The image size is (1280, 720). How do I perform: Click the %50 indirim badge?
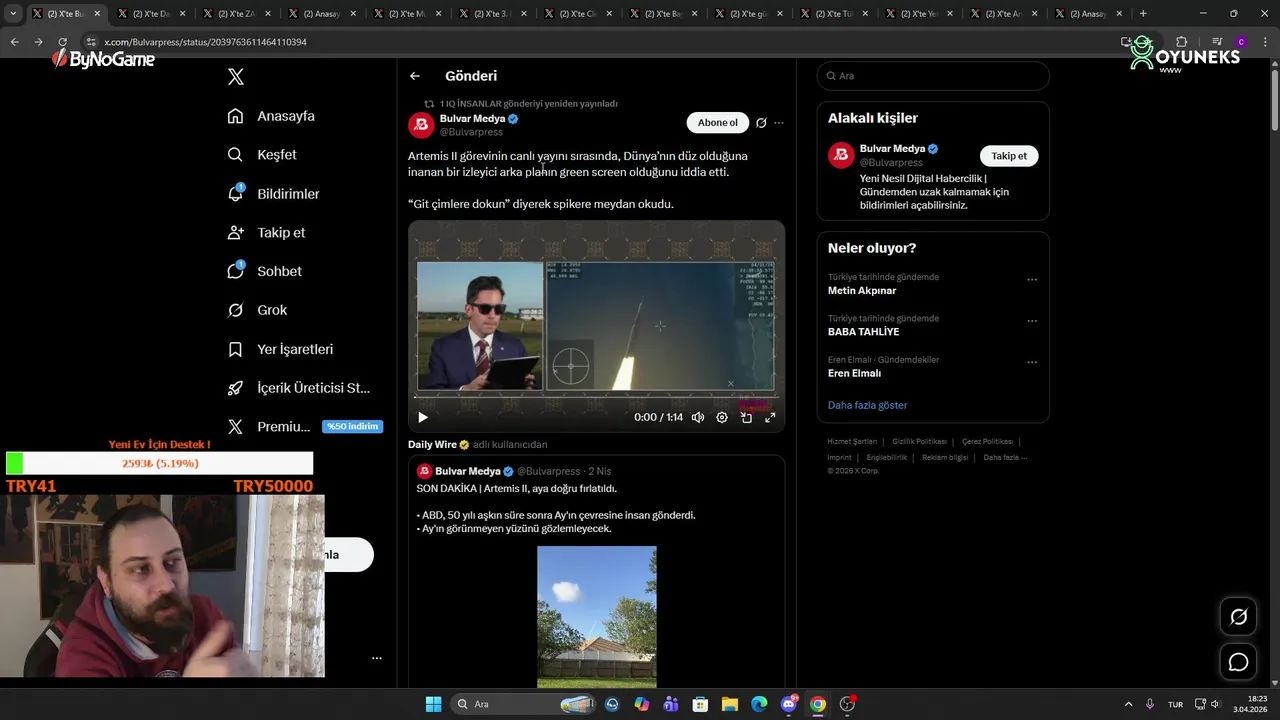(x=352, y=427)
